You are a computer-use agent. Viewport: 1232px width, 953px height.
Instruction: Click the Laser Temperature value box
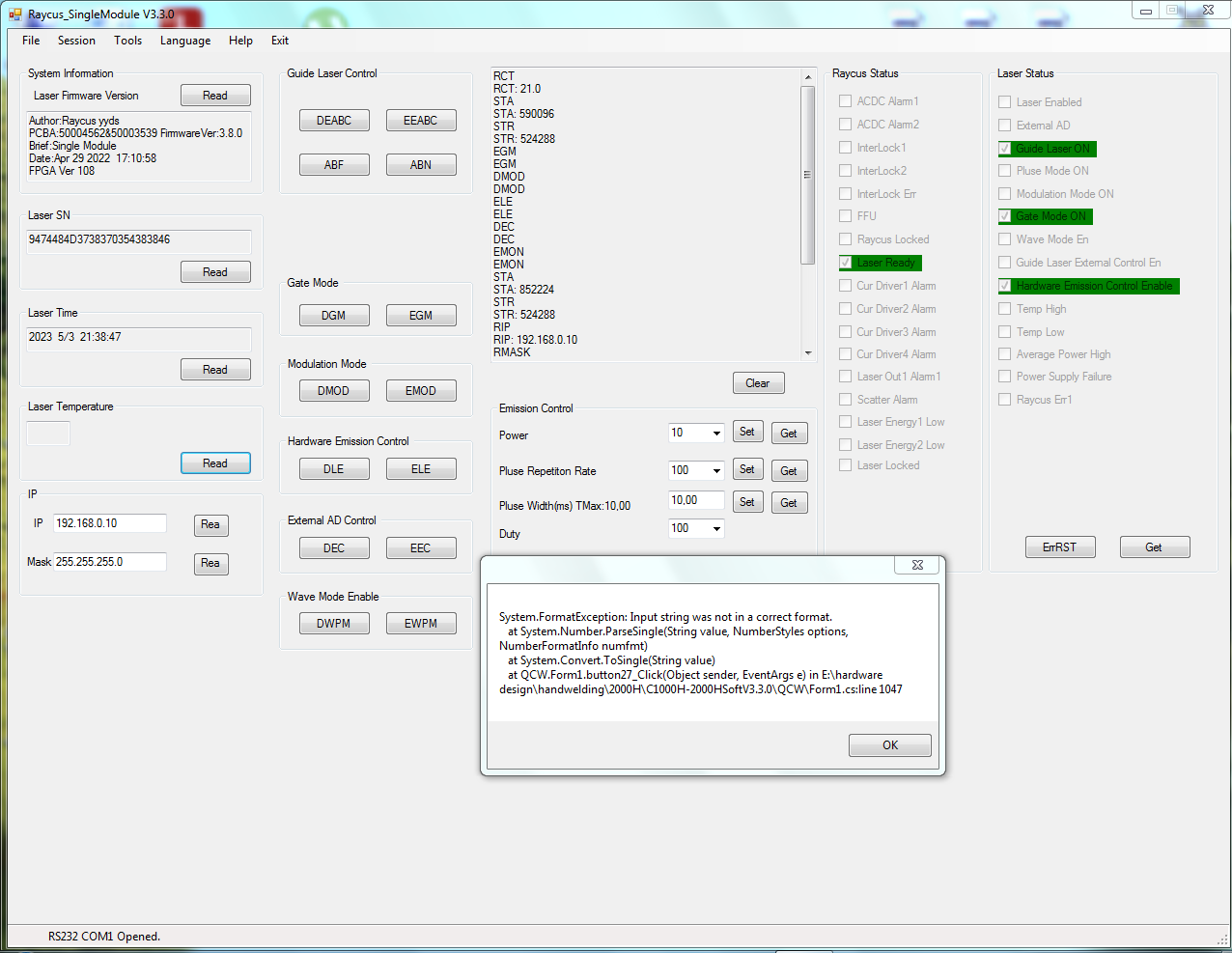click(x=48, y=434)
